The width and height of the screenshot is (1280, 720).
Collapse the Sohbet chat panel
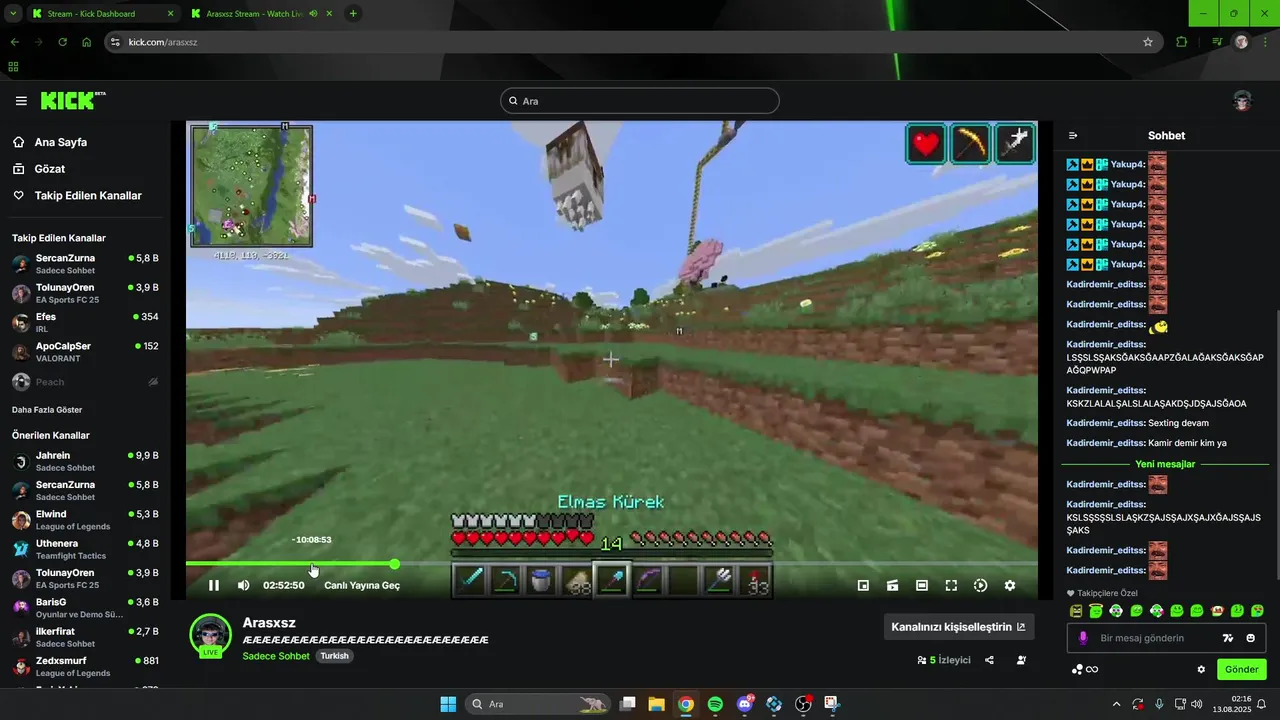point(1073,135)
